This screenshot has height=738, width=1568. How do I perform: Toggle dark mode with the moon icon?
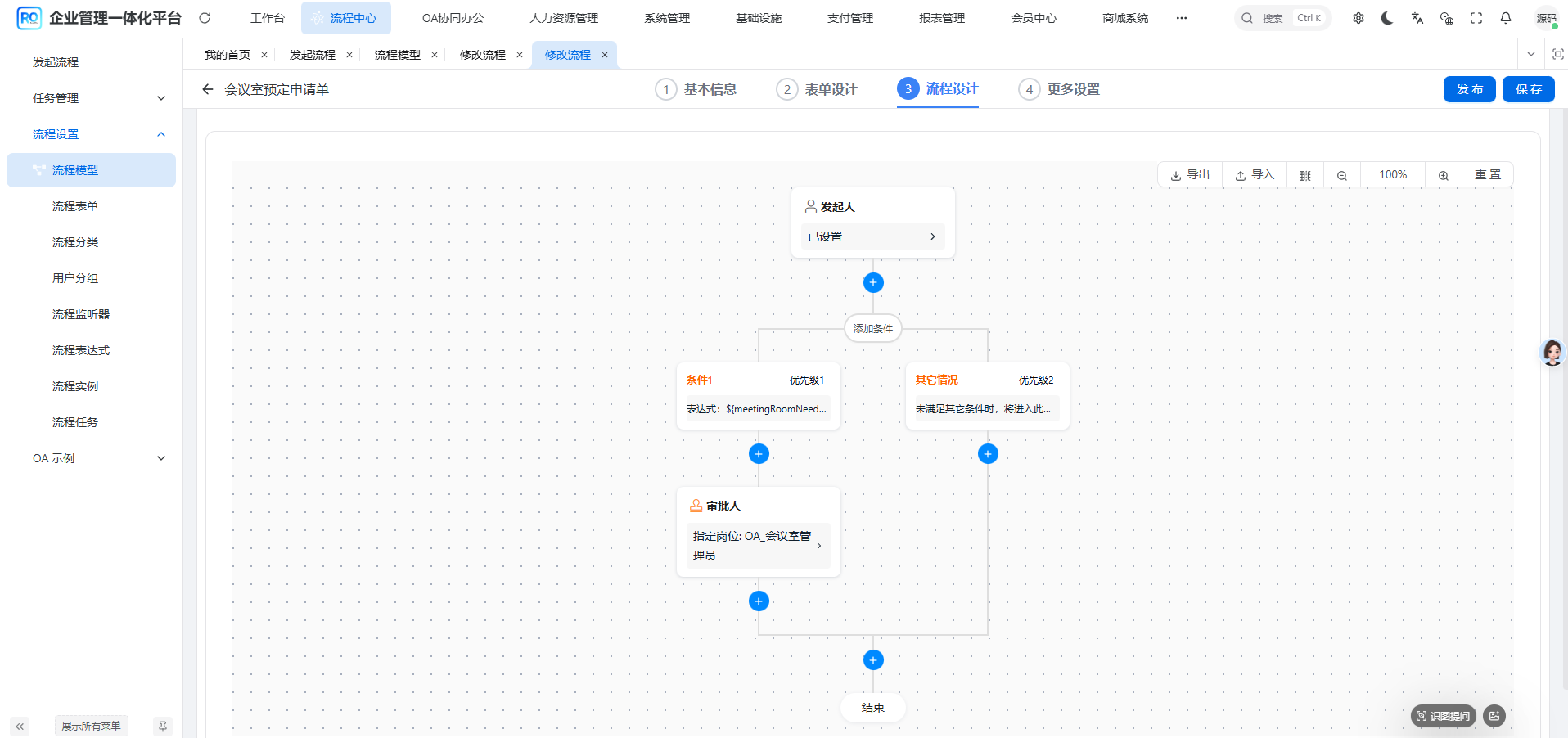click(1387, 17)
